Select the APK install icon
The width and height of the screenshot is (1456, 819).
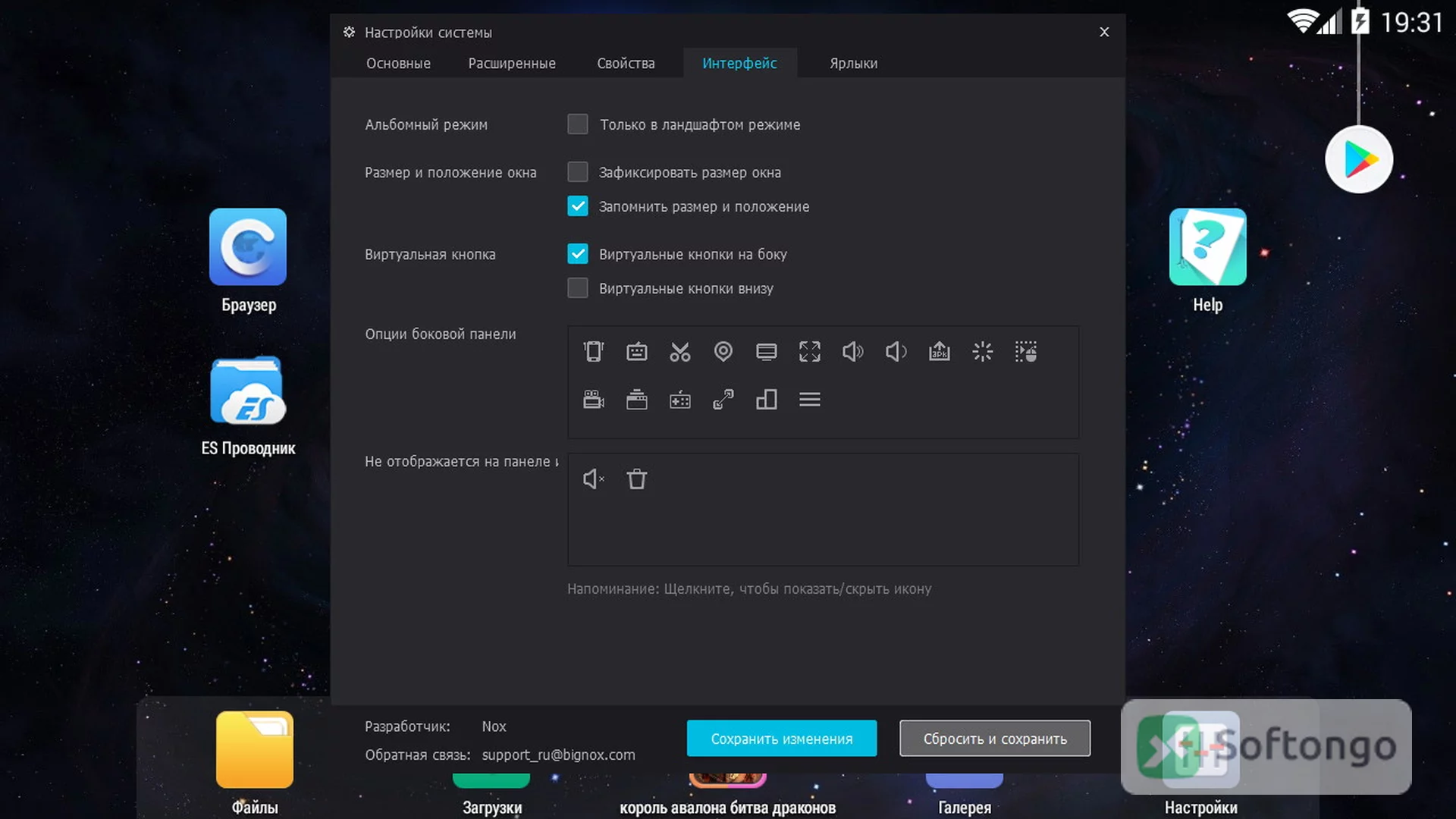point(940,352)
